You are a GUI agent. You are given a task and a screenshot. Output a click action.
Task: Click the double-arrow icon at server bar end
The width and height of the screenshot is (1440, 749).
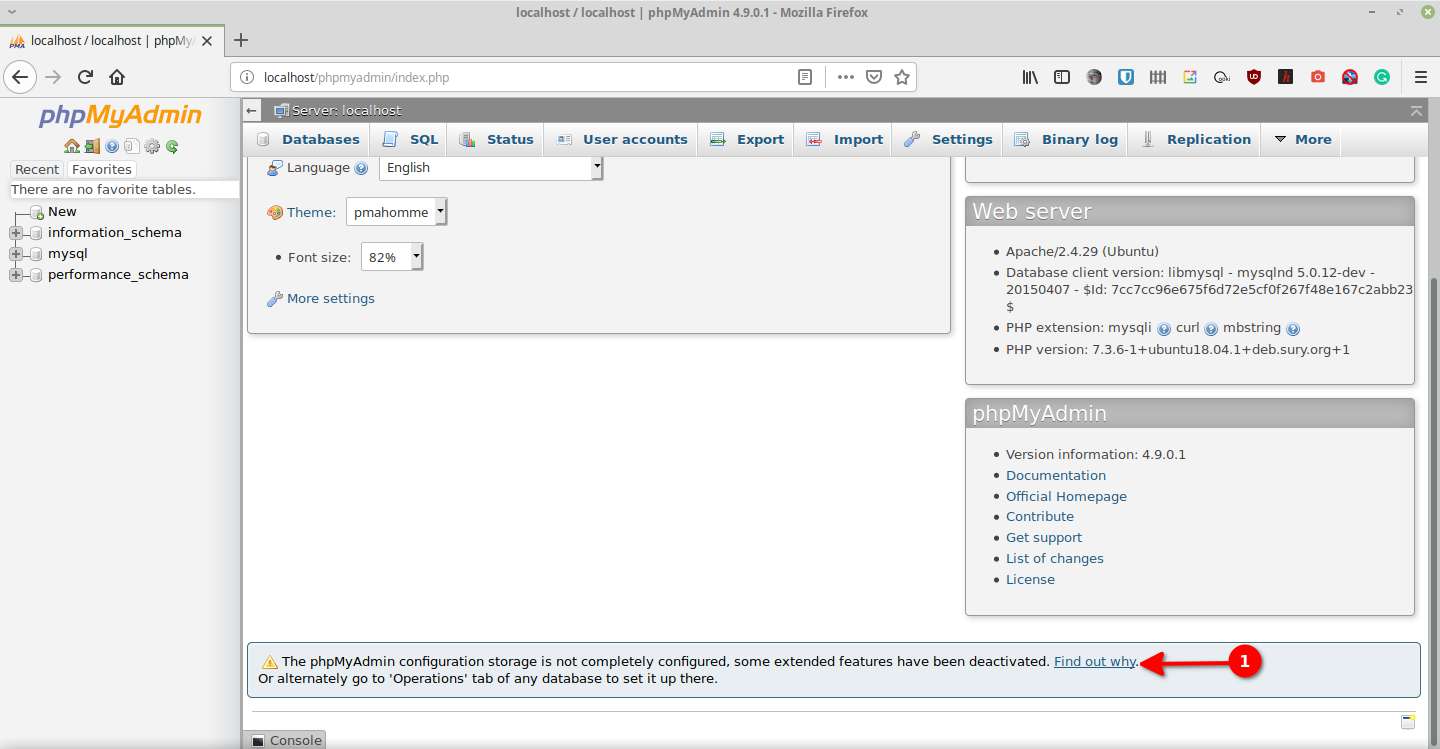(1415, 111)
